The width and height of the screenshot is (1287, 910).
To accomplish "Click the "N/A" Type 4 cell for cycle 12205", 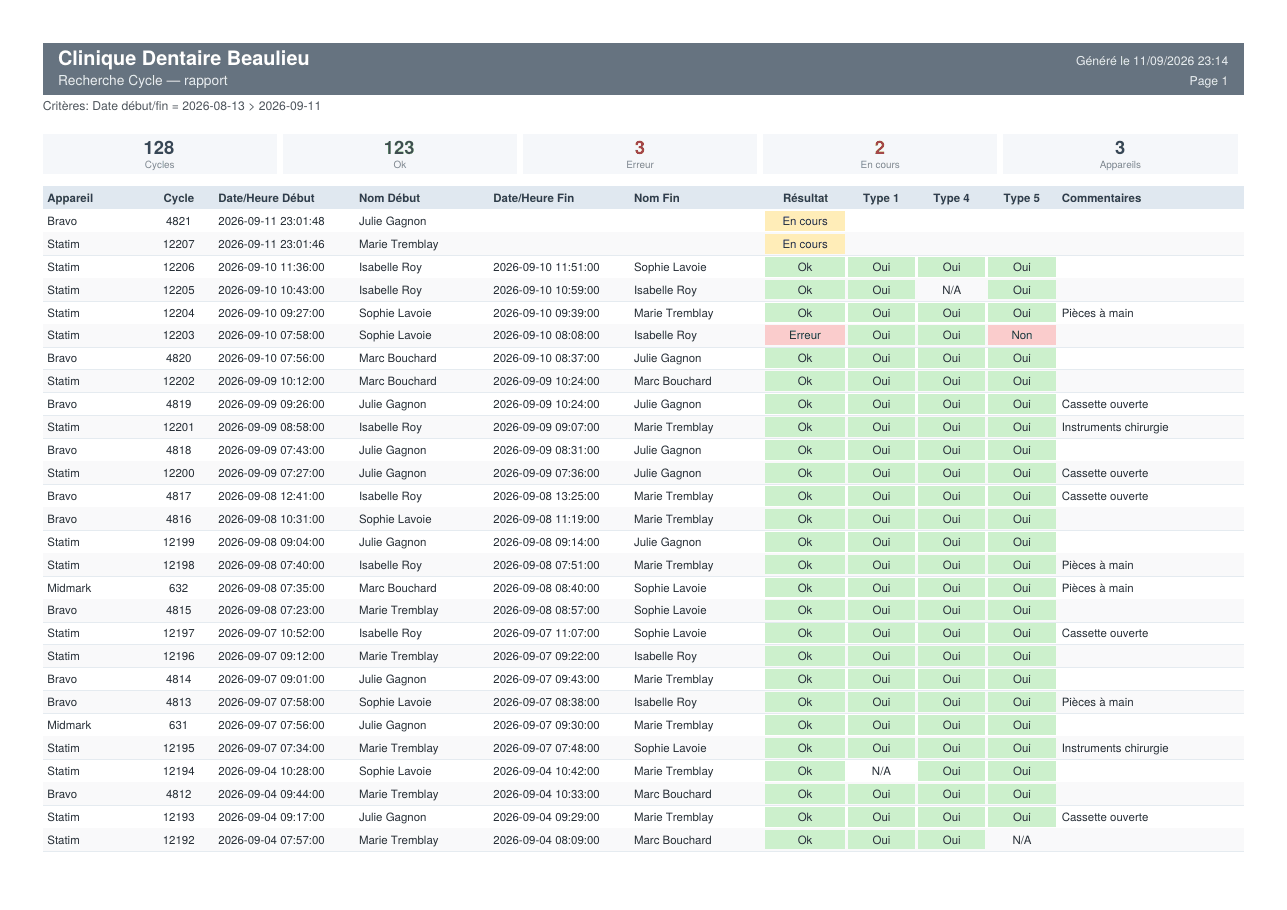I will pyautogui.click(x=951, y=290).
